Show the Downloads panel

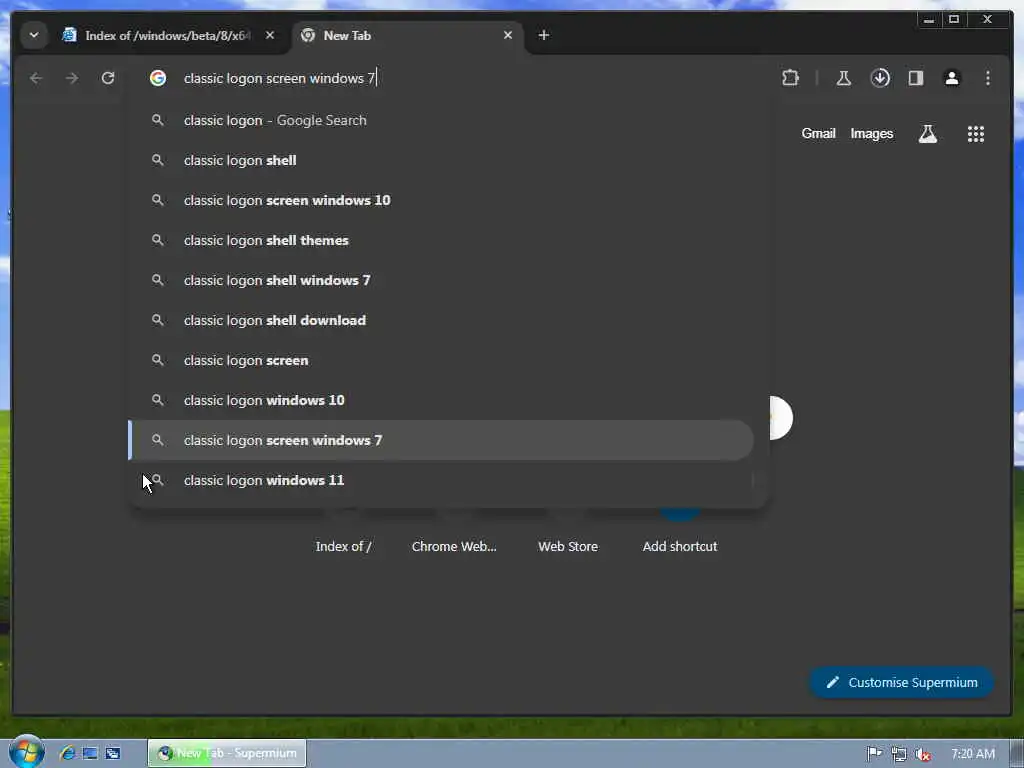[x=880, y=78]
